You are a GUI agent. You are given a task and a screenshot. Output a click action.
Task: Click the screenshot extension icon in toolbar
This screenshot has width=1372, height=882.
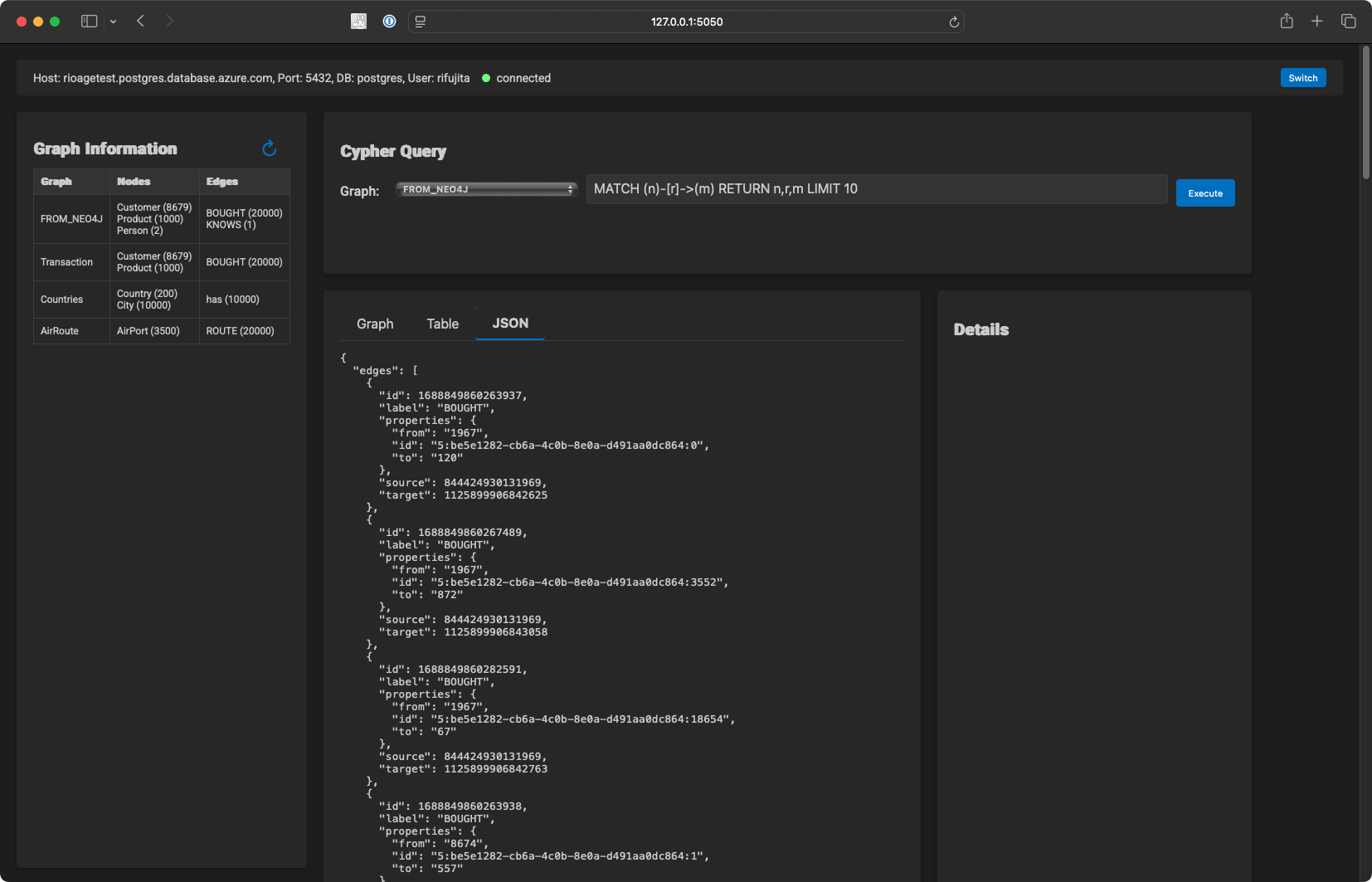(x=358, y=21)
